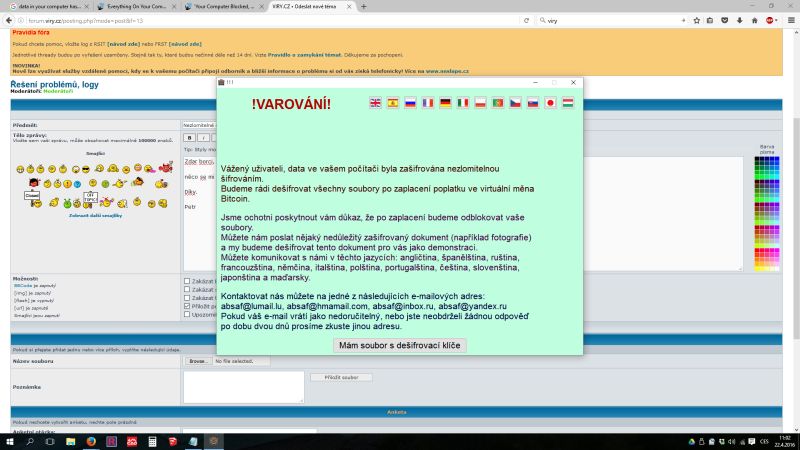Open Calculator from the taskbar
The height and width of the screenshot is (450, 800).
pos(152,441)
